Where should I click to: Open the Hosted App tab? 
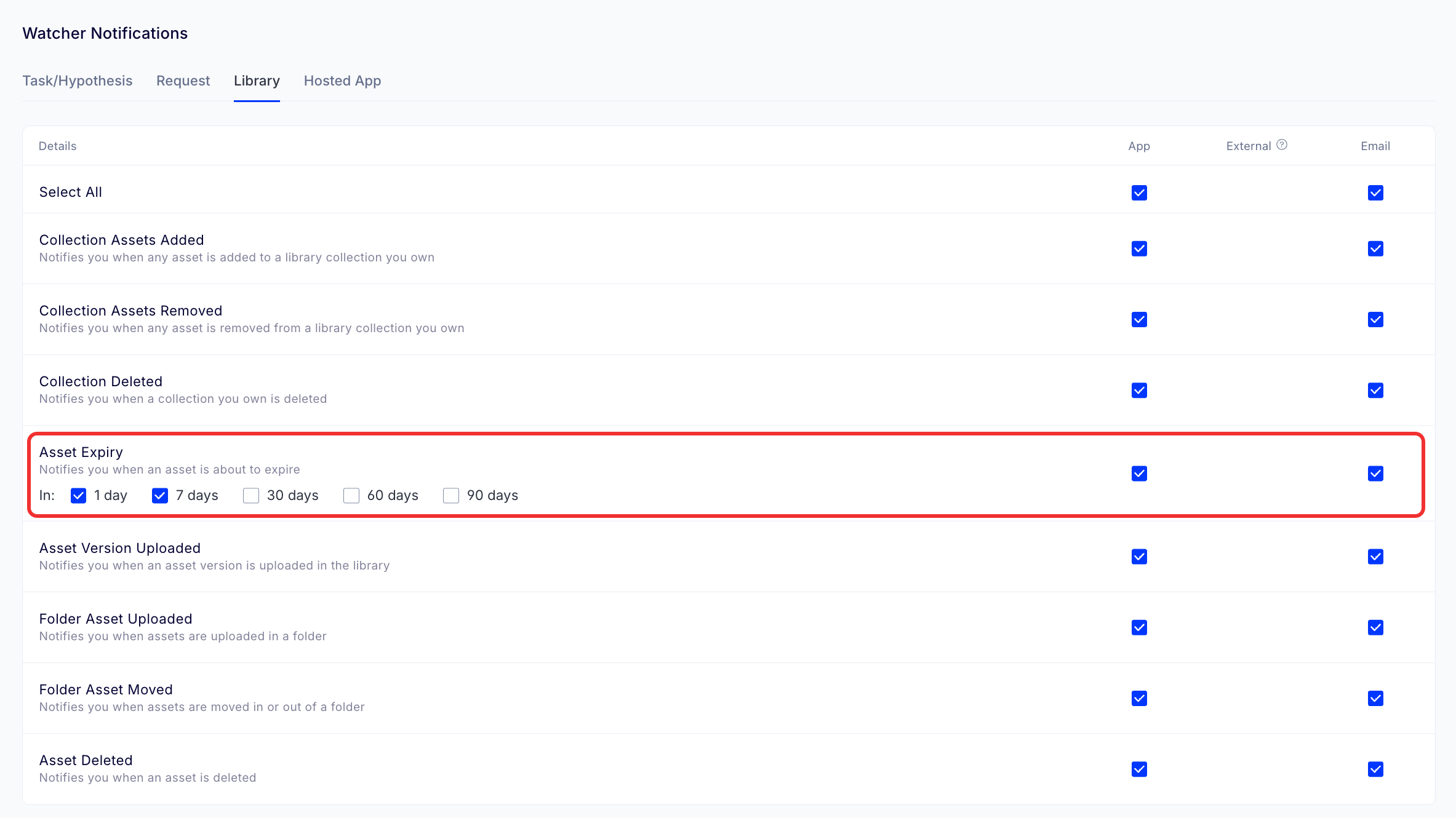(342, 81)
